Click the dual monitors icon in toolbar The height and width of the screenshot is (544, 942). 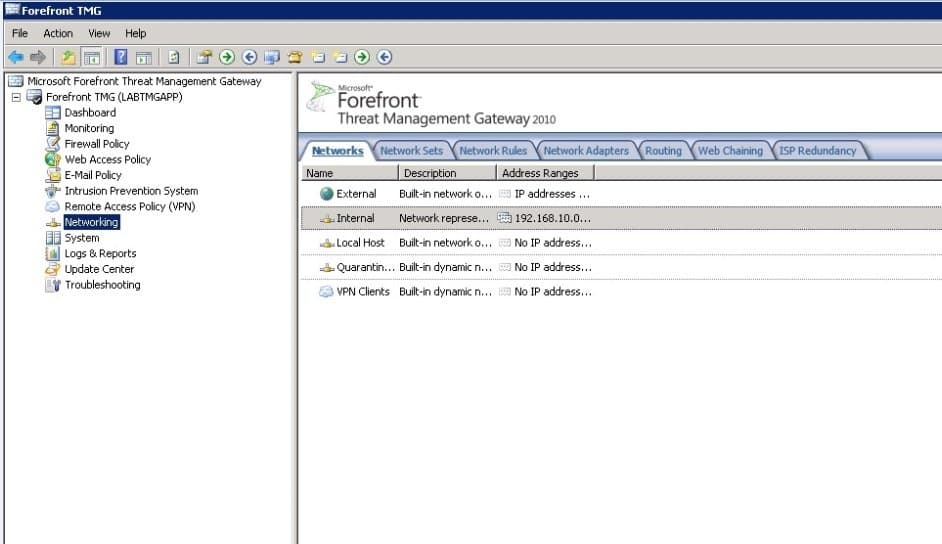[x=272, y=57]
